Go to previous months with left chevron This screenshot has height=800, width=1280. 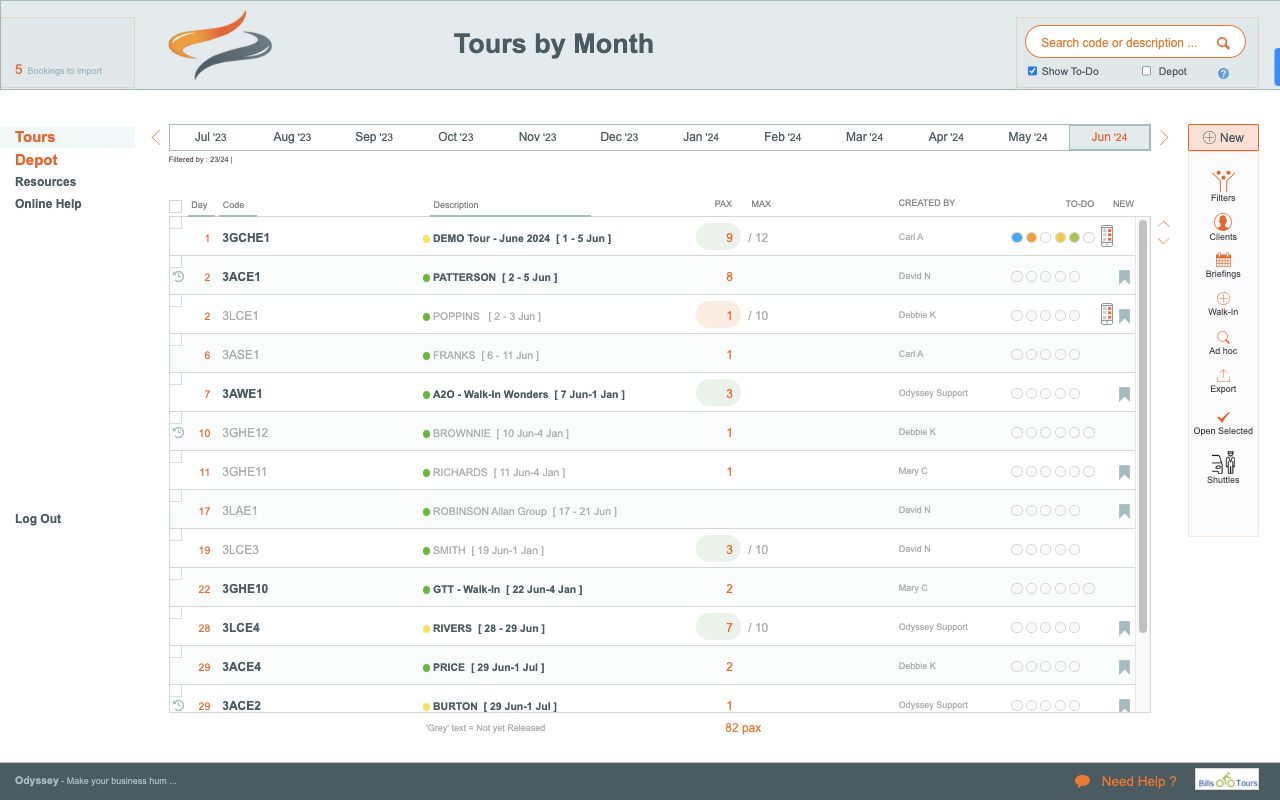coord(156,138)
